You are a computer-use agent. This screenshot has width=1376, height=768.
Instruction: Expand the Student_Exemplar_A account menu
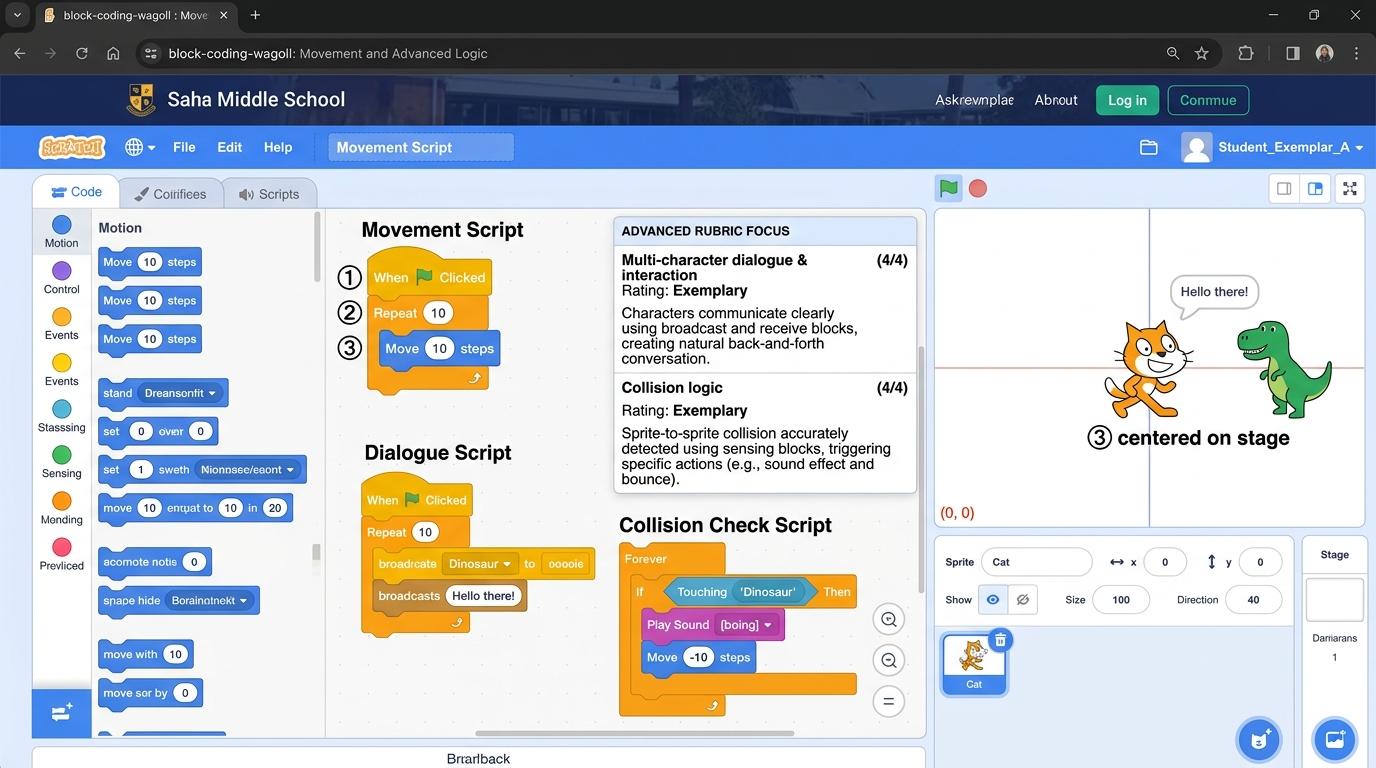pos(1272,147)
